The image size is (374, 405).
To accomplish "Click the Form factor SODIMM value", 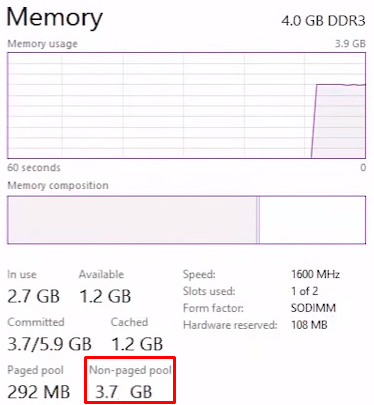I will pos(313,308).
